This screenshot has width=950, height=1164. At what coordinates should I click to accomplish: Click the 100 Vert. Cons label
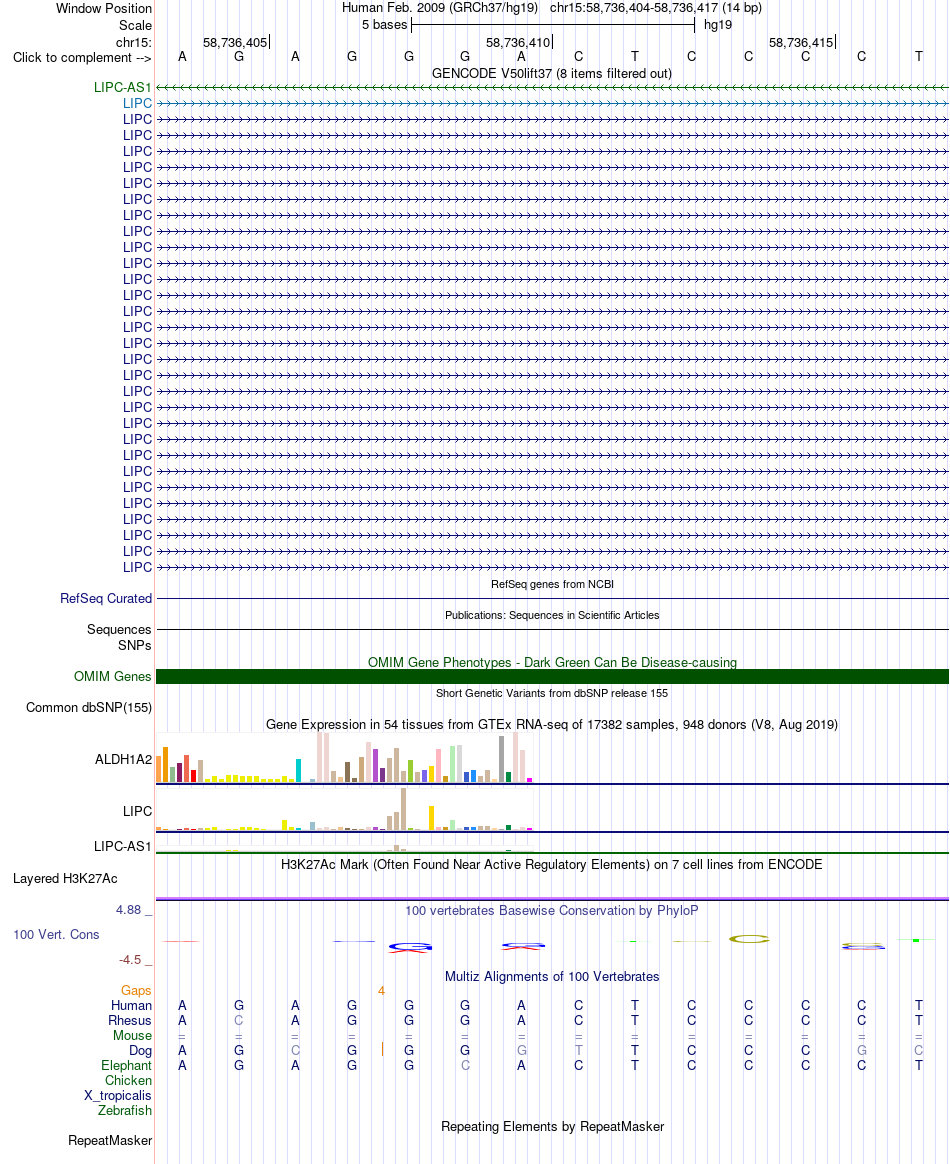pyautogui.click(x=56, y=935)
